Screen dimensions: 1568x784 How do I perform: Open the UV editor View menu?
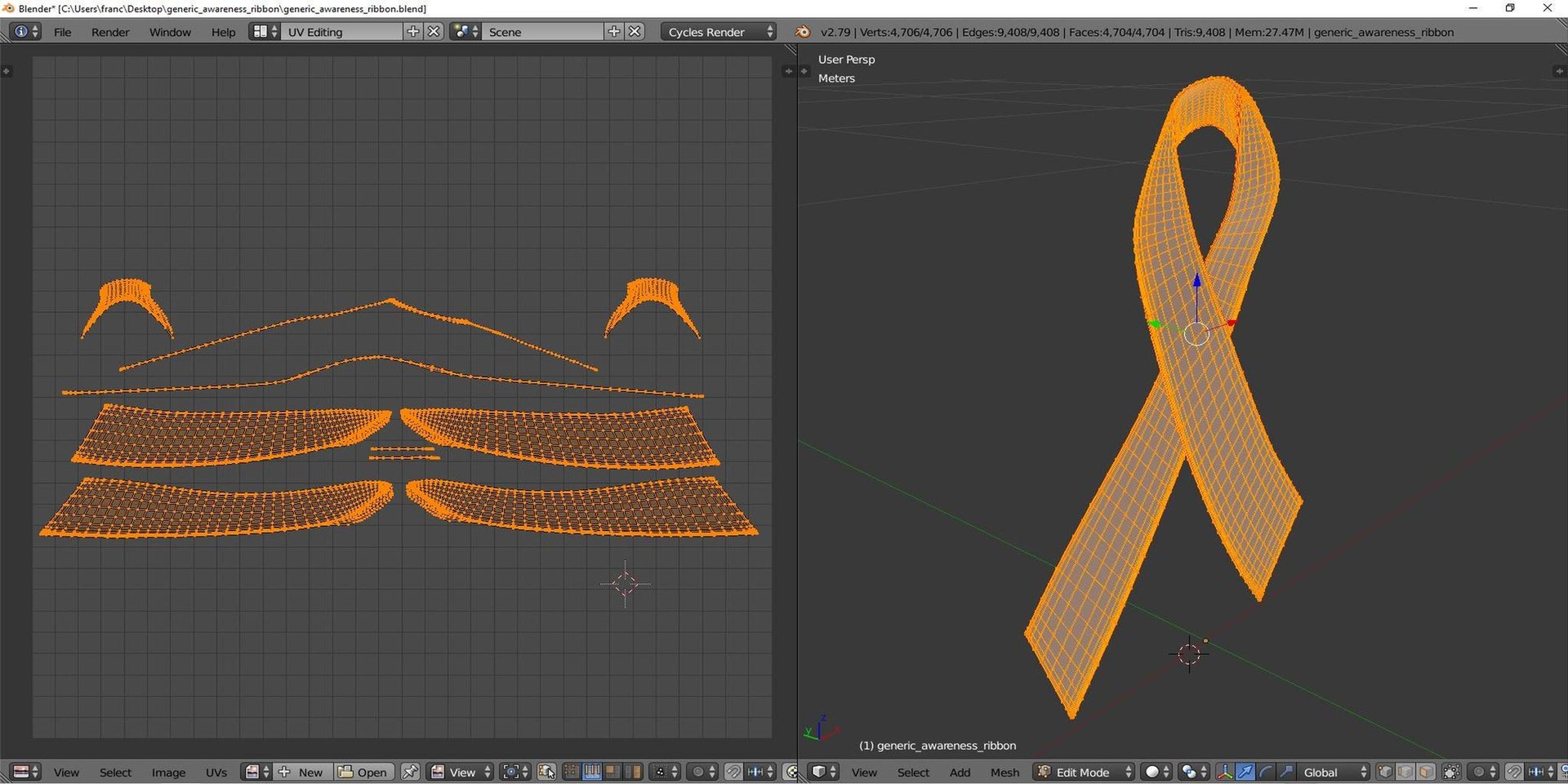(x=66, y=772)
